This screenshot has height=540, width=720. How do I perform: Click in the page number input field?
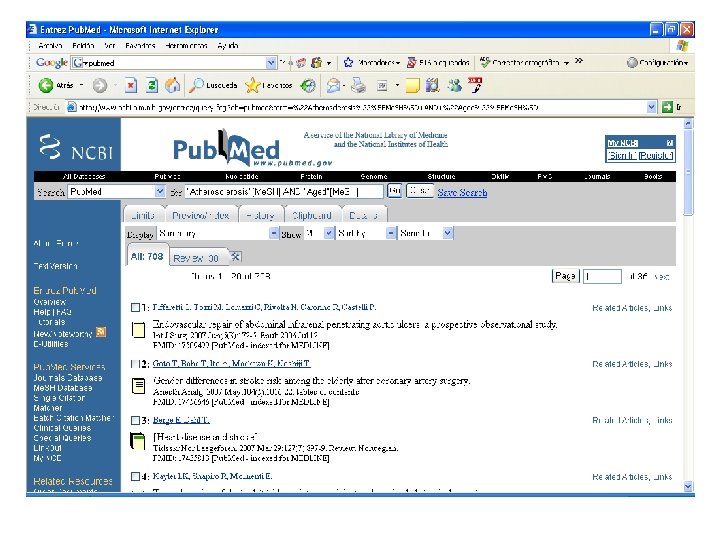tap(602, 276)
